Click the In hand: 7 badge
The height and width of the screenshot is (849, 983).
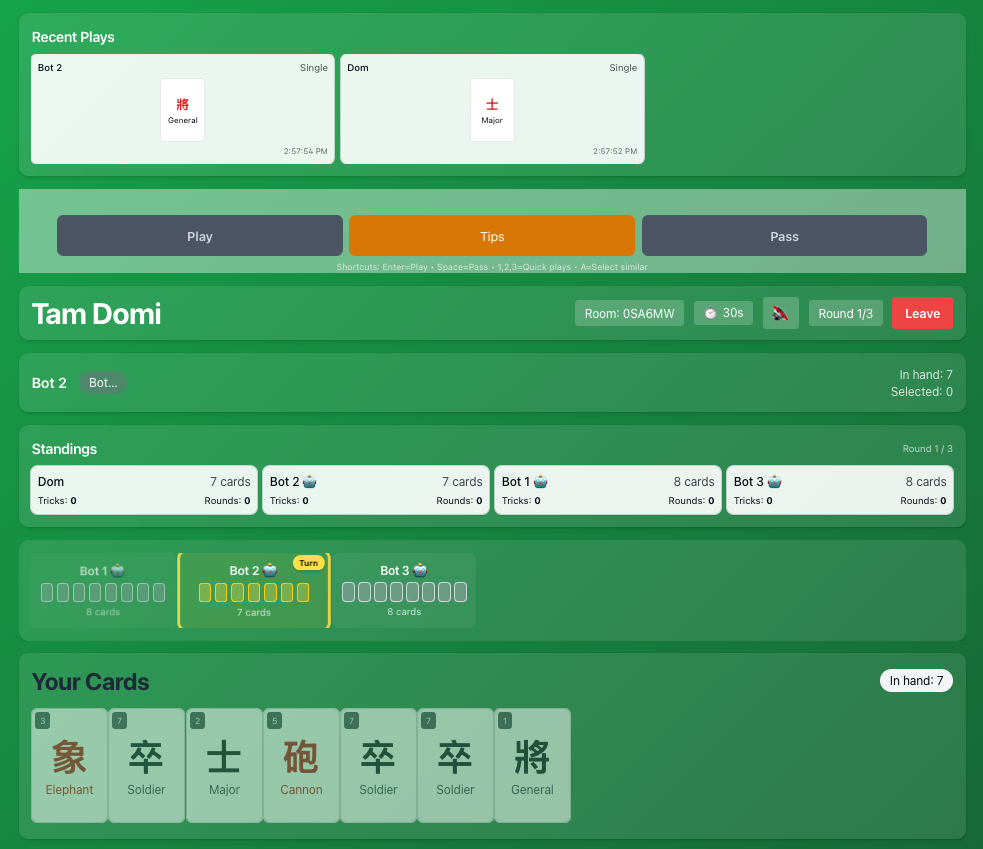point(916,681)
